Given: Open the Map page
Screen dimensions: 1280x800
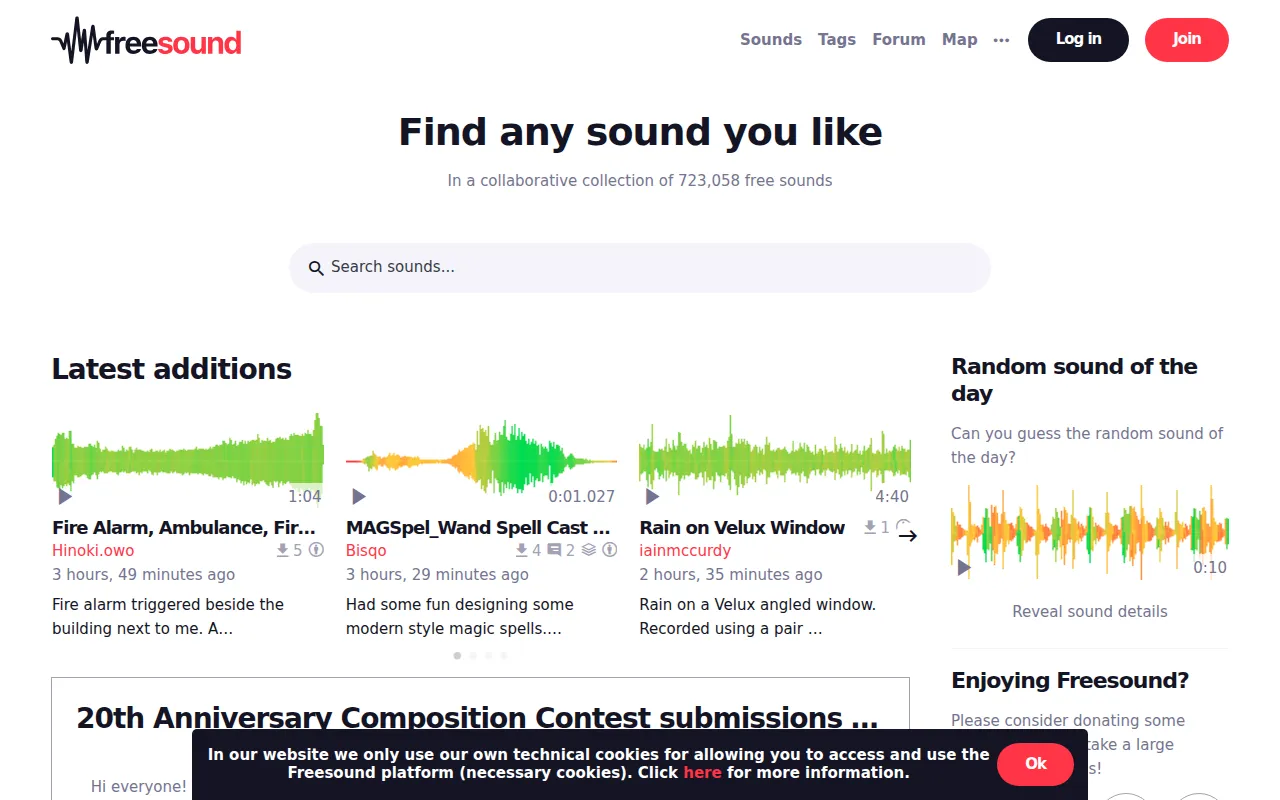Looking at the screenshot, I should pyautogui.click(x=960, y=40).
